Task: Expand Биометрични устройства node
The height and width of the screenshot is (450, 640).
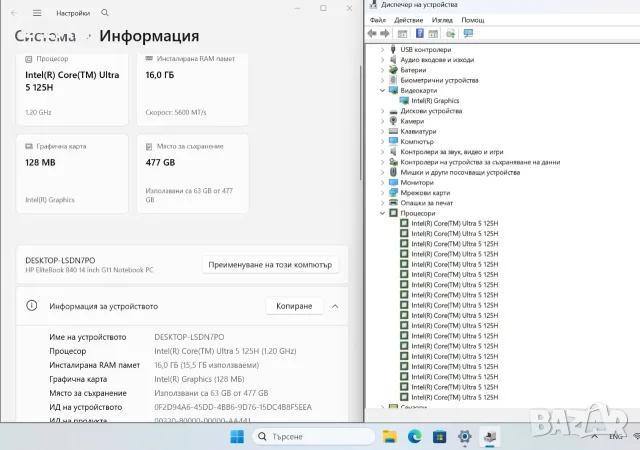Action: pyautogui.click(x=382, y=80)
